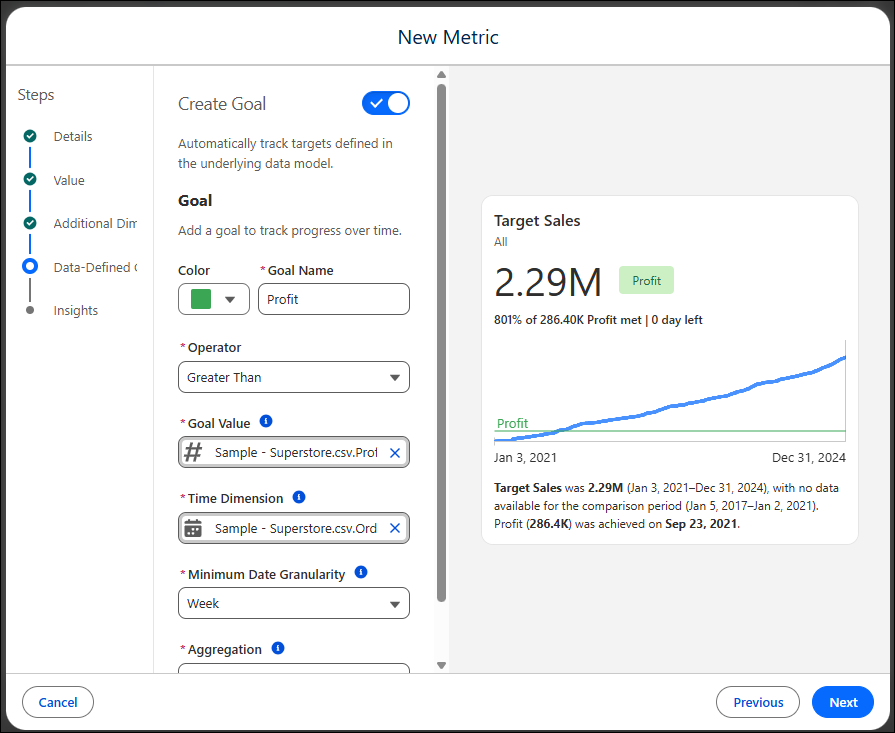This screenshot has width=895, height=733.
Task: Open the Operator dropdown showing Greater Than
Action: [294, 377]
